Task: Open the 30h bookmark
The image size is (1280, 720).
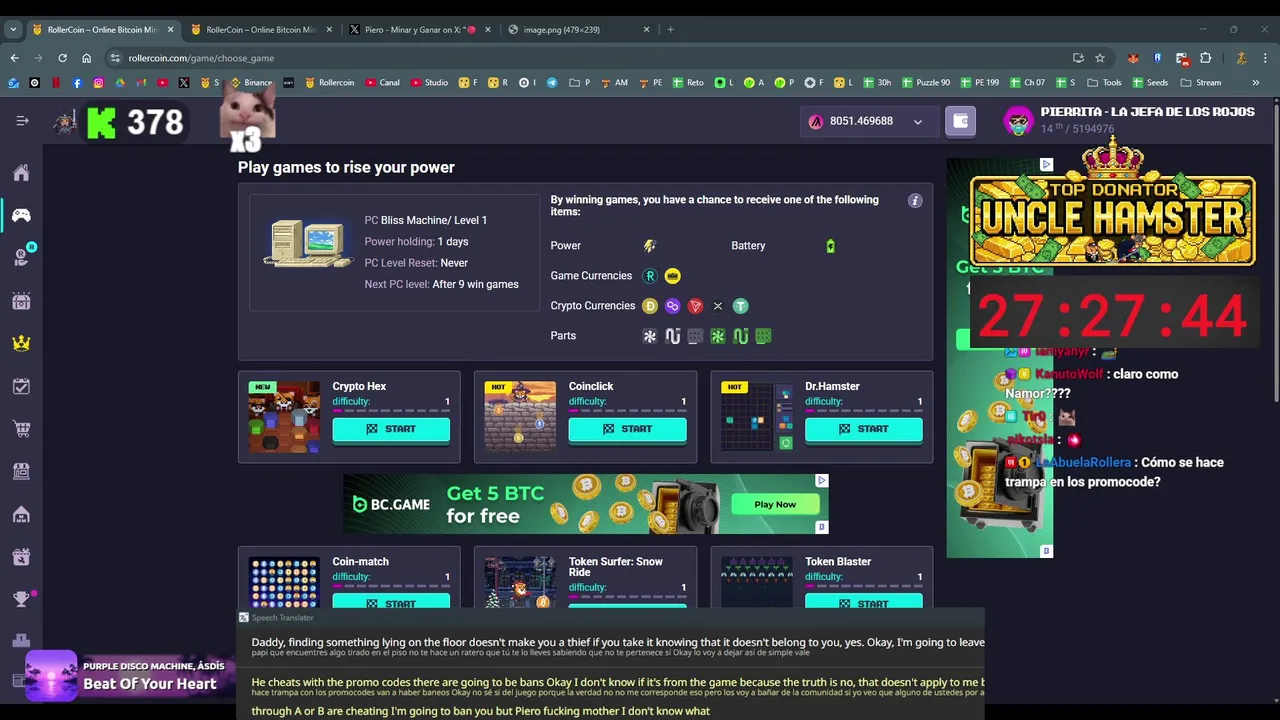Action: [x=877, y=83]
